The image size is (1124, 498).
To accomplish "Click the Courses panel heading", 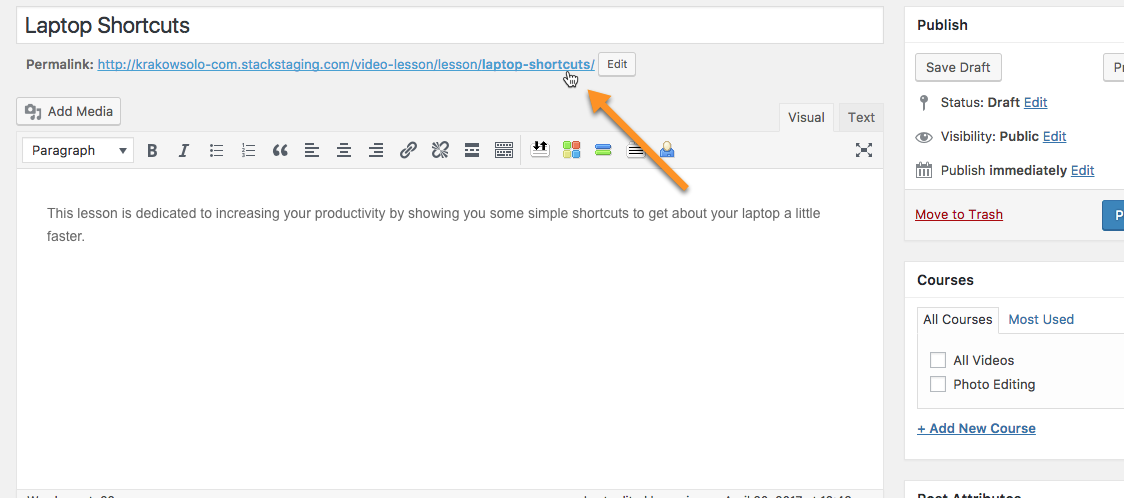I will click(946, 280).
